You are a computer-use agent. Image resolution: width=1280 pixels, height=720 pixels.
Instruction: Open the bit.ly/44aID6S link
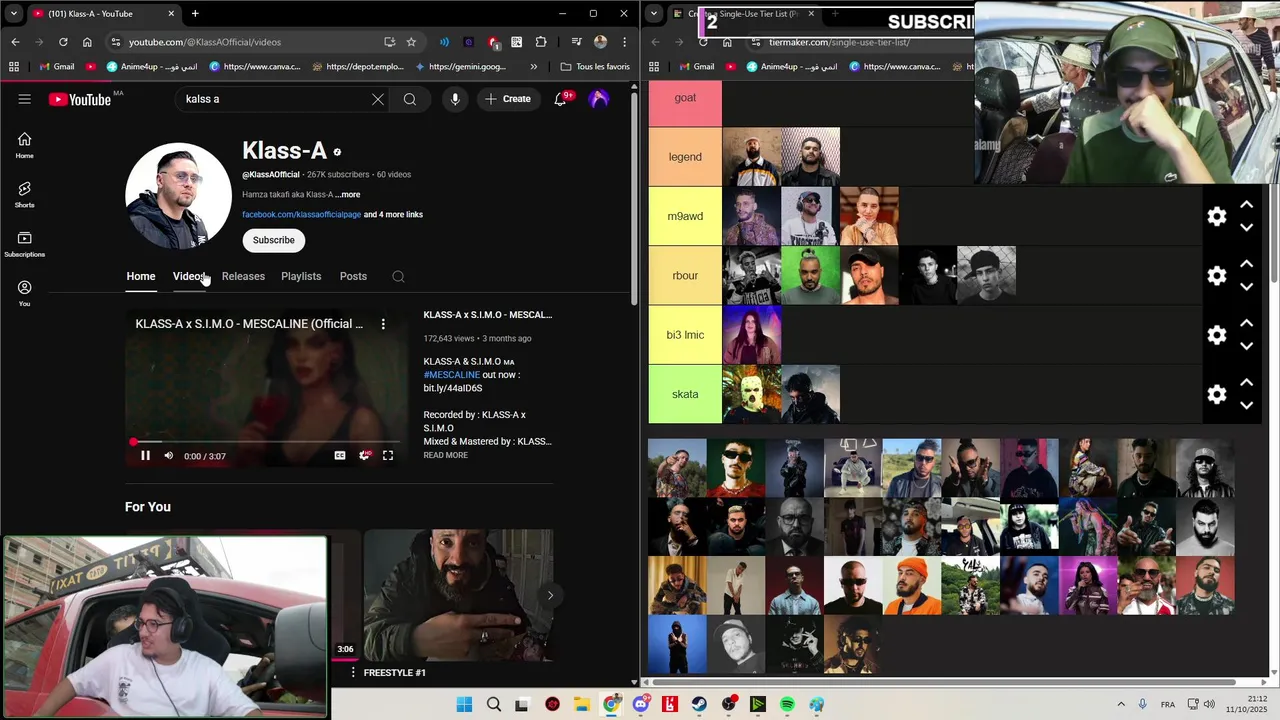453,388
